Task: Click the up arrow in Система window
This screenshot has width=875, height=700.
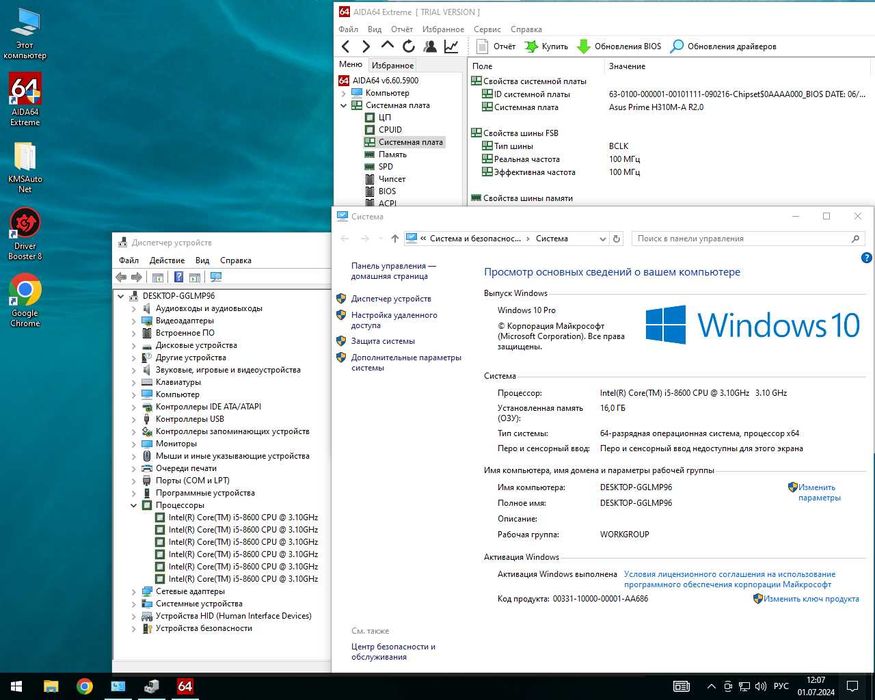Action: pos(395,239)
